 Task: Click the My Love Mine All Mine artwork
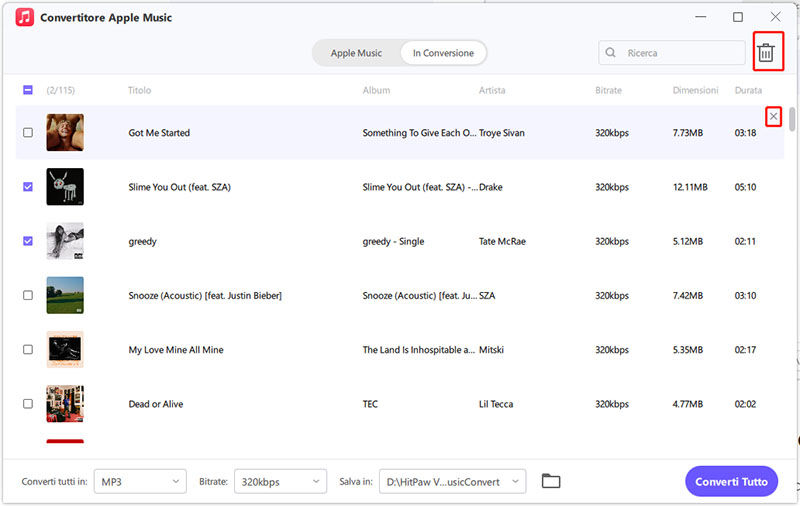[65, 349]
